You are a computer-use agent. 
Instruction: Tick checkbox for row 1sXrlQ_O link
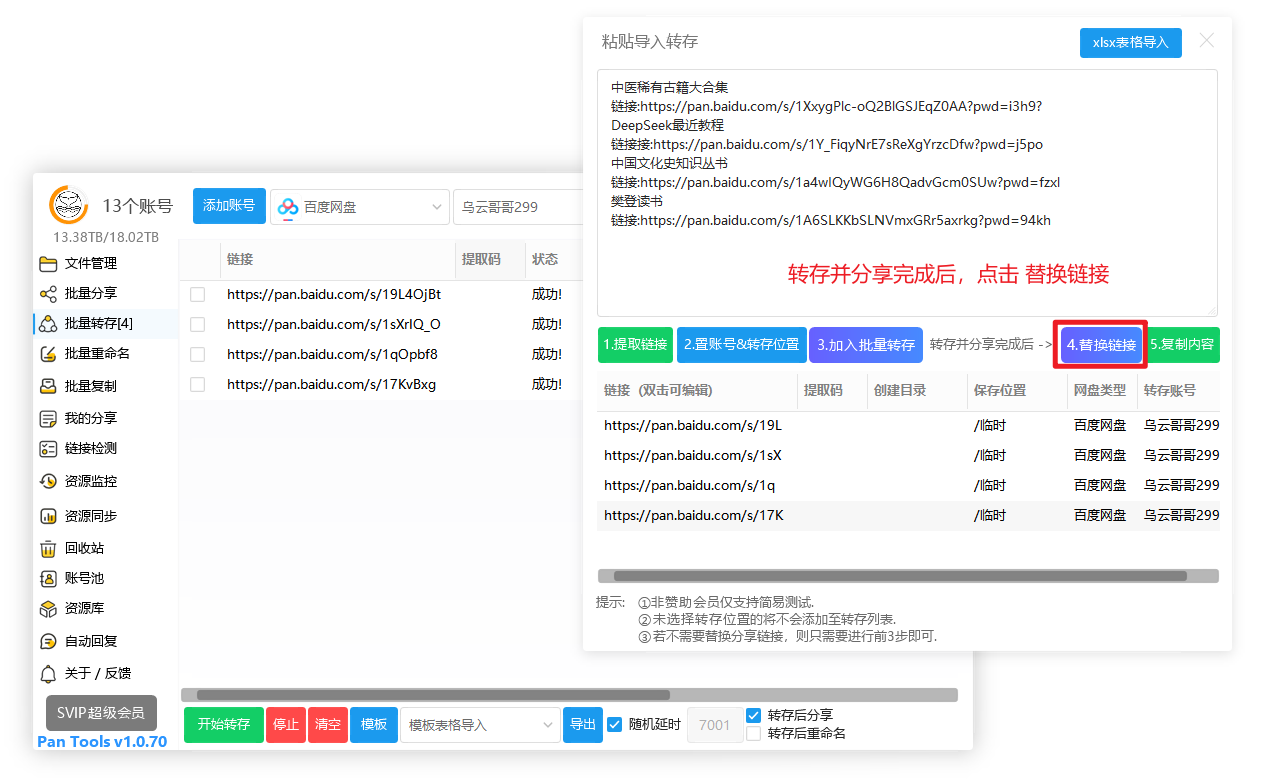click(x=198, y=325)
